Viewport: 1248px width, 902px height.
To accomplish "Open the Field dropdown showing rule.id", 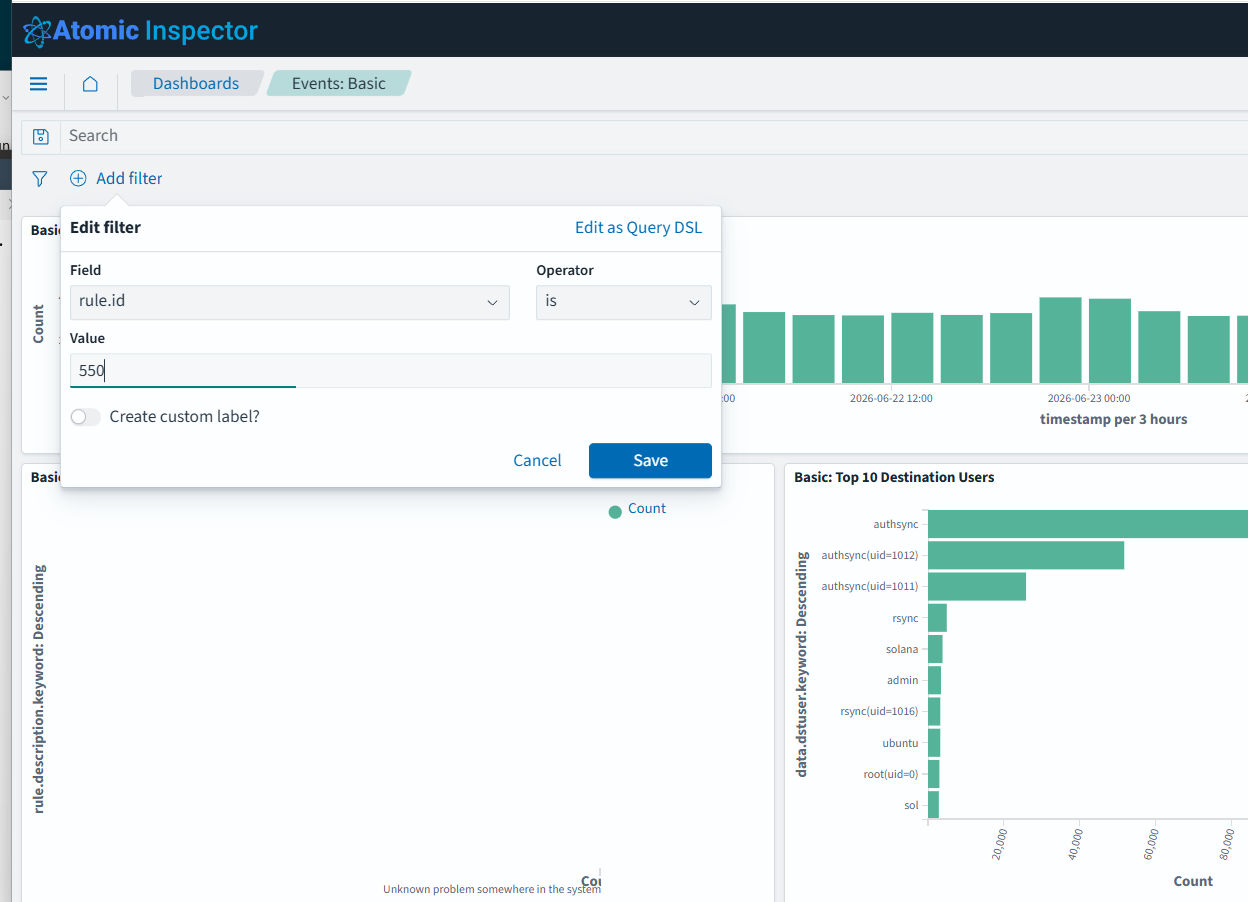I will coord(289,302).
